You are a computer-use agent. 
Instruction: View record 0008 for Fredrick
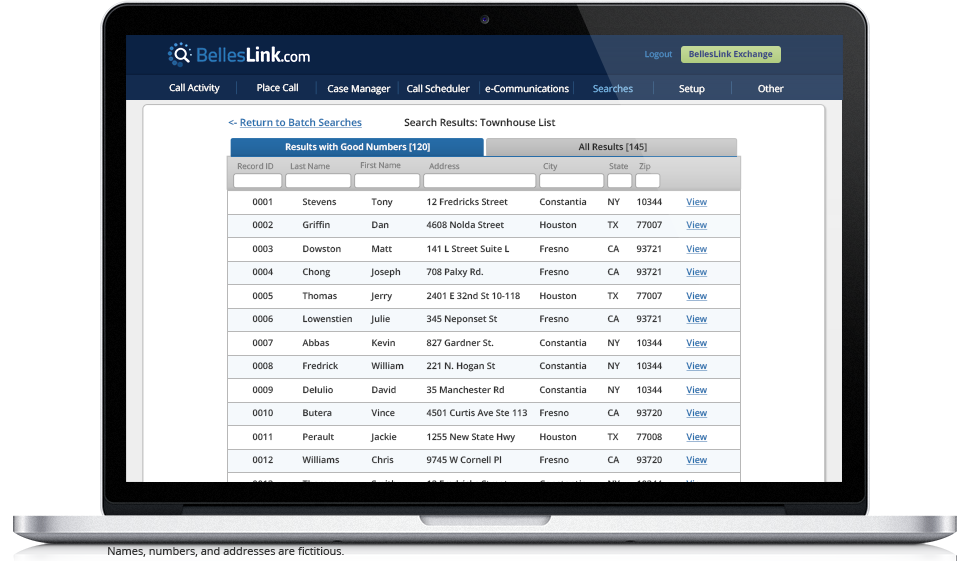[x=696, y=366]
